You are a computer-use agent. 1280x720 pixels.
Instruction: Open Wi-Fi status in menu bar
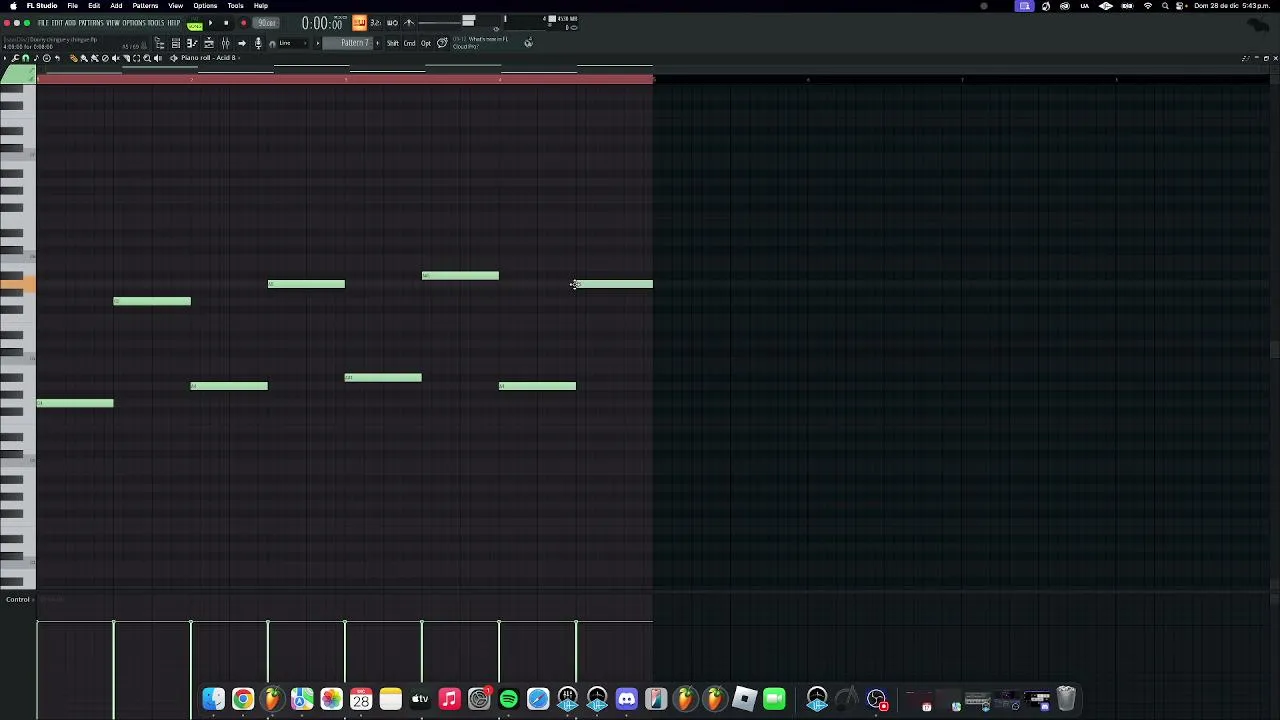pyautogui.click(x=1147, y=6)
